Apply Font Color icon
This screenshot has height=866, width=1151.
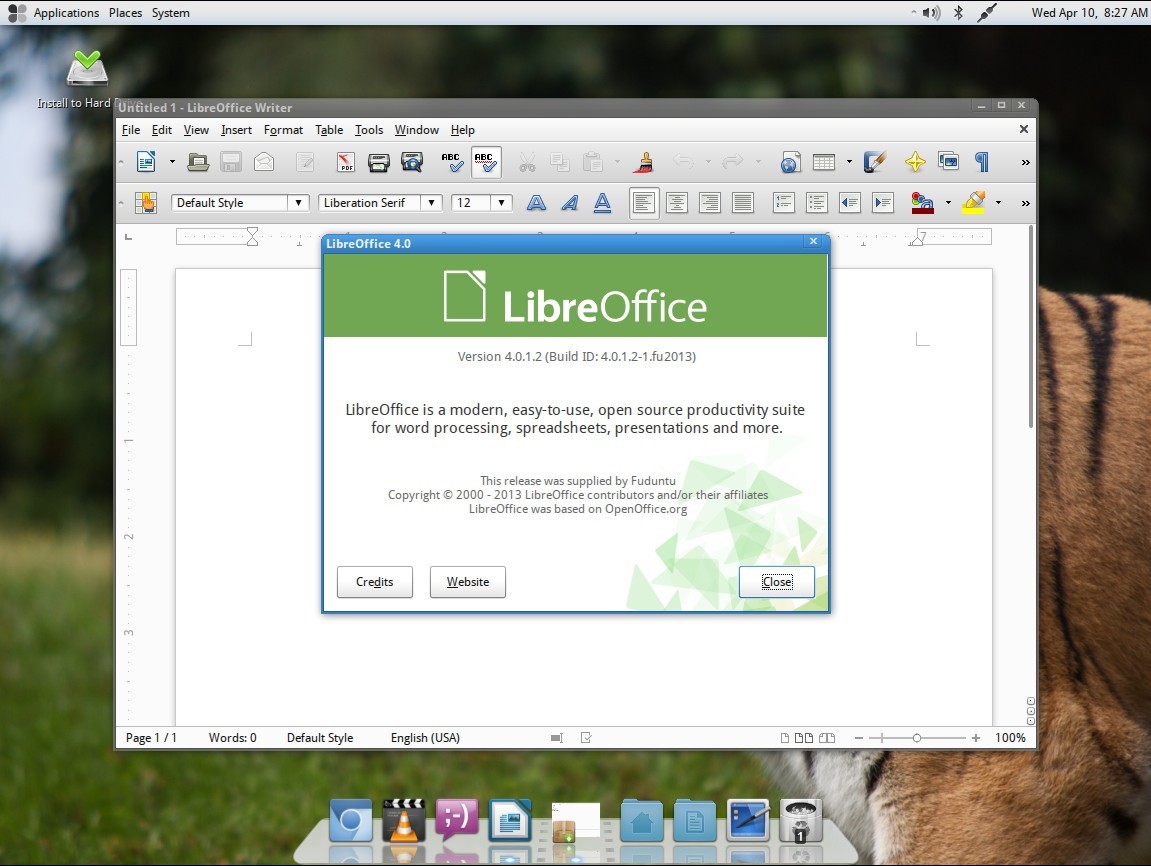(922, 203)
